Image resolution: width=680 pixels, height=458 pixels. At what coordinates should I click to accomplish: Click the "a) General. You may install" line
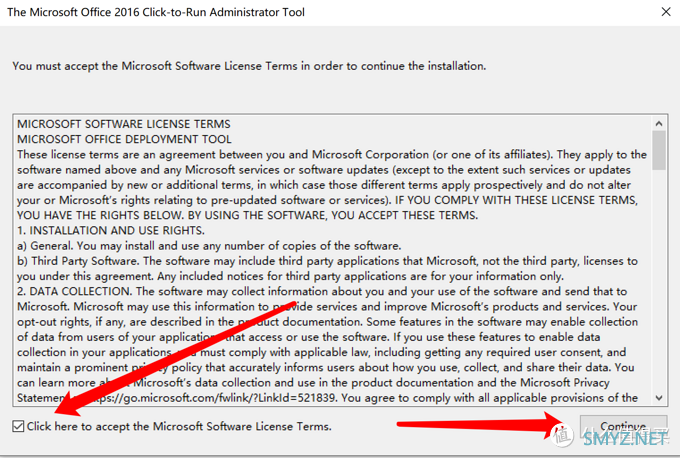[x=209, y=246]
